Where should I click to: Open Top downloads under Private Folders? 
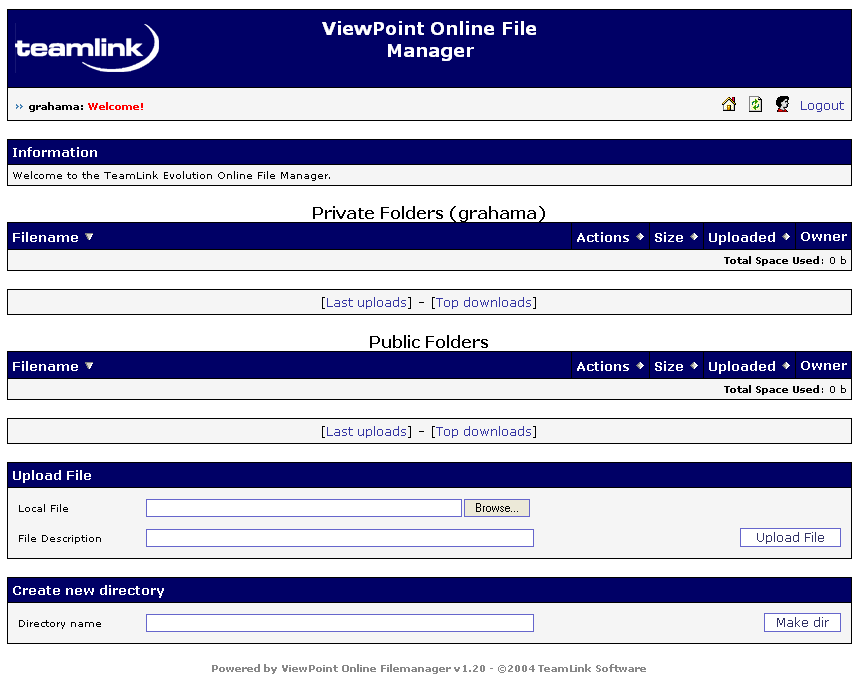[x=484, y=303]
